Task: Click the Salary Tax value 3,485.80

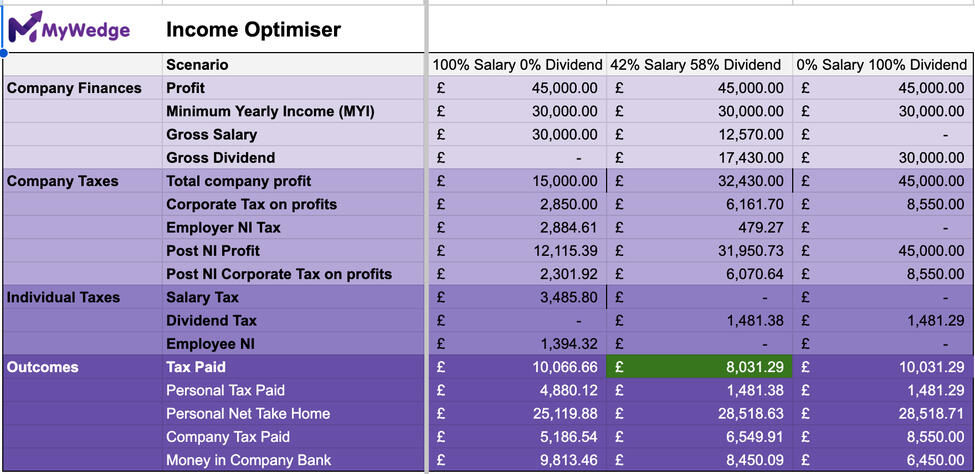Action: coord(563,297)
